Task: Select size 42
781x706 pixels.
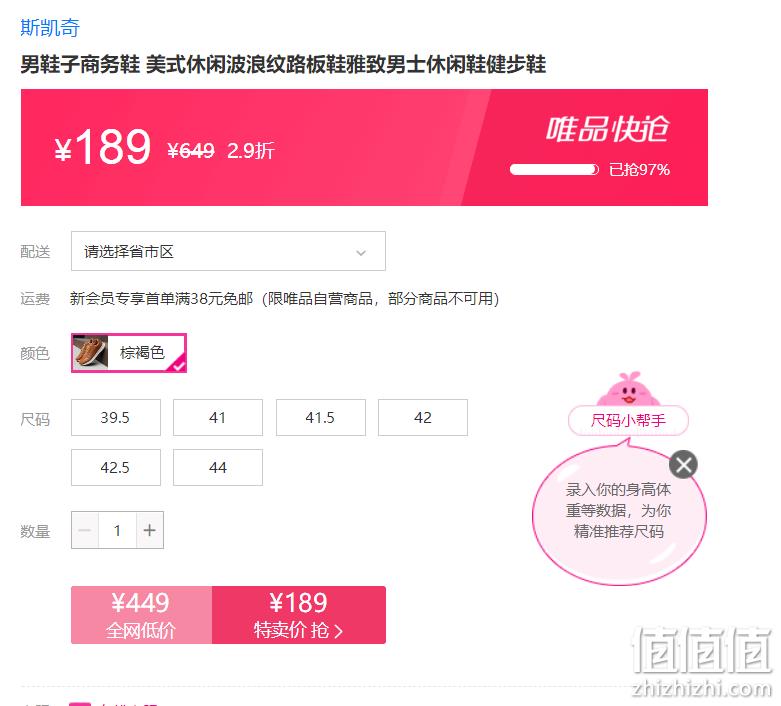Action: [x=423, y=418]
